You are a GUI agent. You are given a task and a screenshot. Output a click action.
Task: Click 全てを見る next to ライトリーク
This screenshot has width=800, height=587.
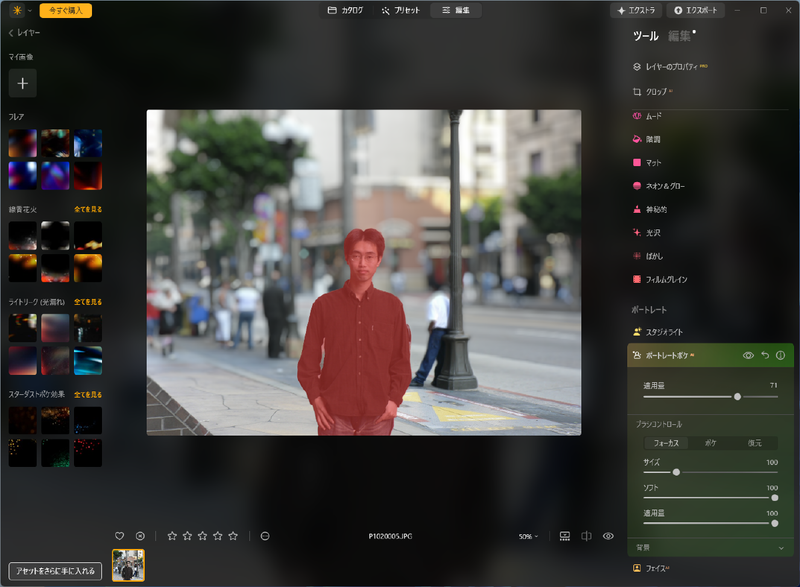88,302
